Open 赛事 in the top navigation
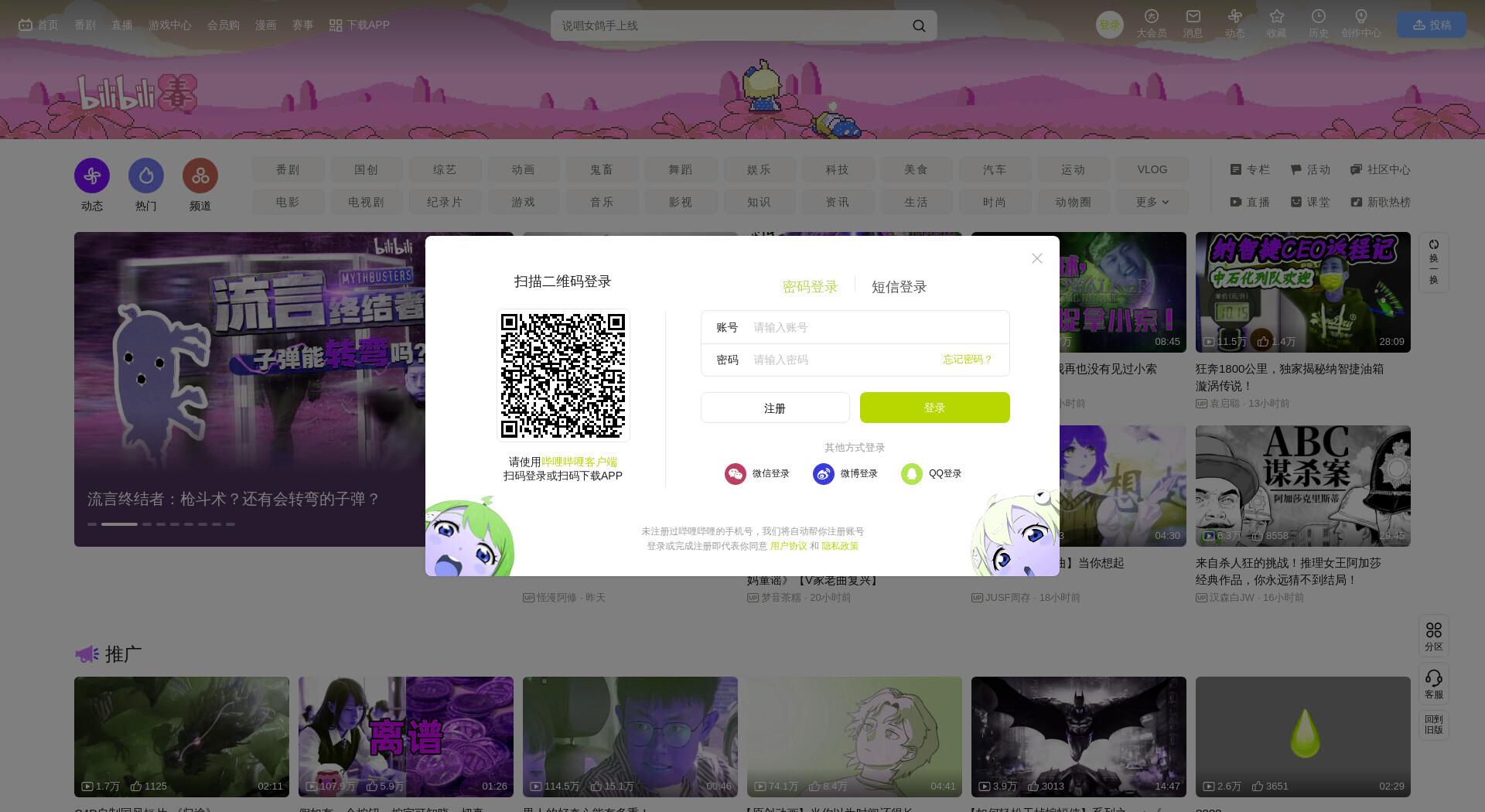The height and width of the screenshot is (812, 1485). [x=302, y=25]
